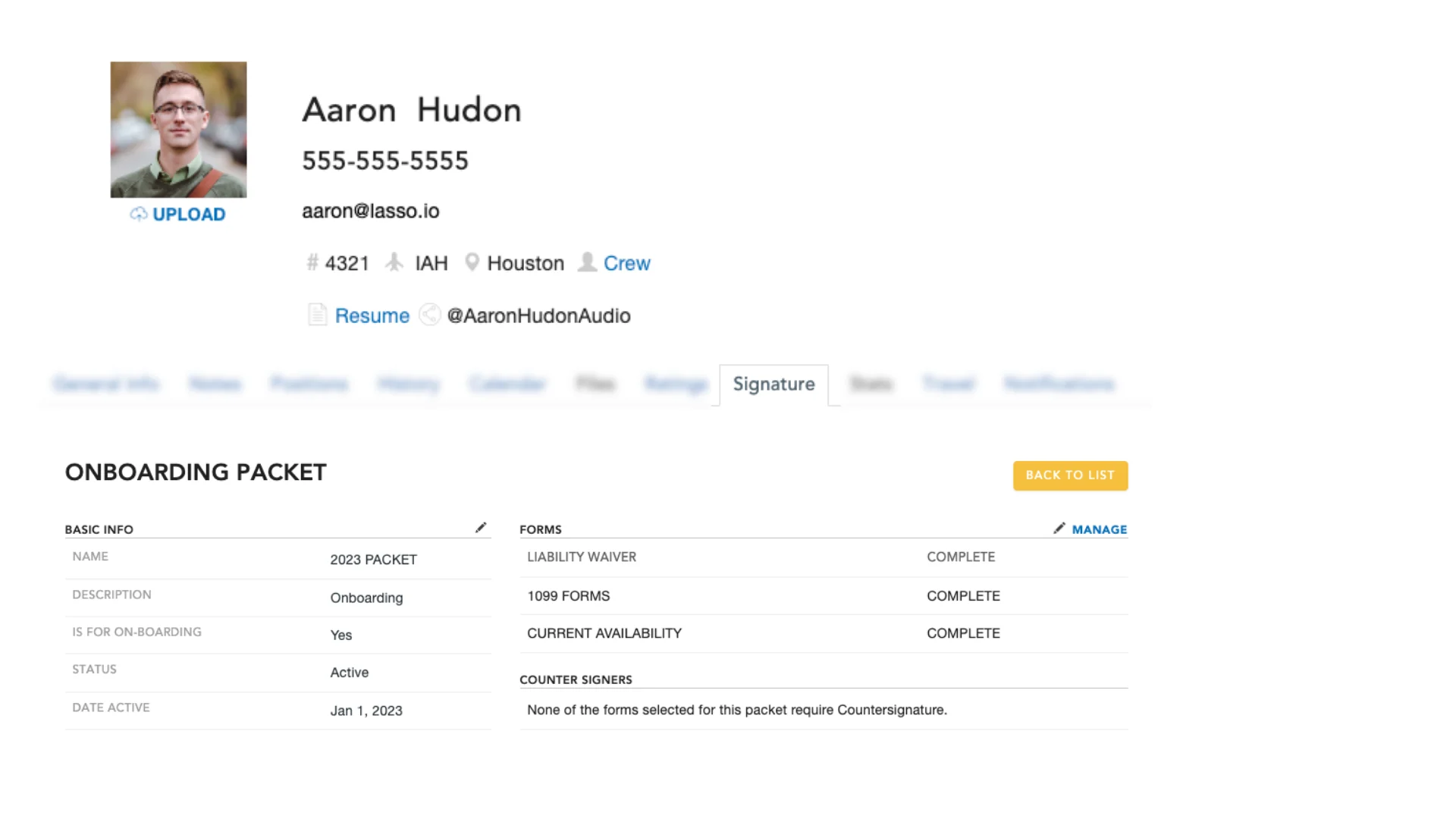Click the upload cloud icon below the photo
Image resolution: width=1456 pixels, height=819 pixels.
[x=138, y=215]
